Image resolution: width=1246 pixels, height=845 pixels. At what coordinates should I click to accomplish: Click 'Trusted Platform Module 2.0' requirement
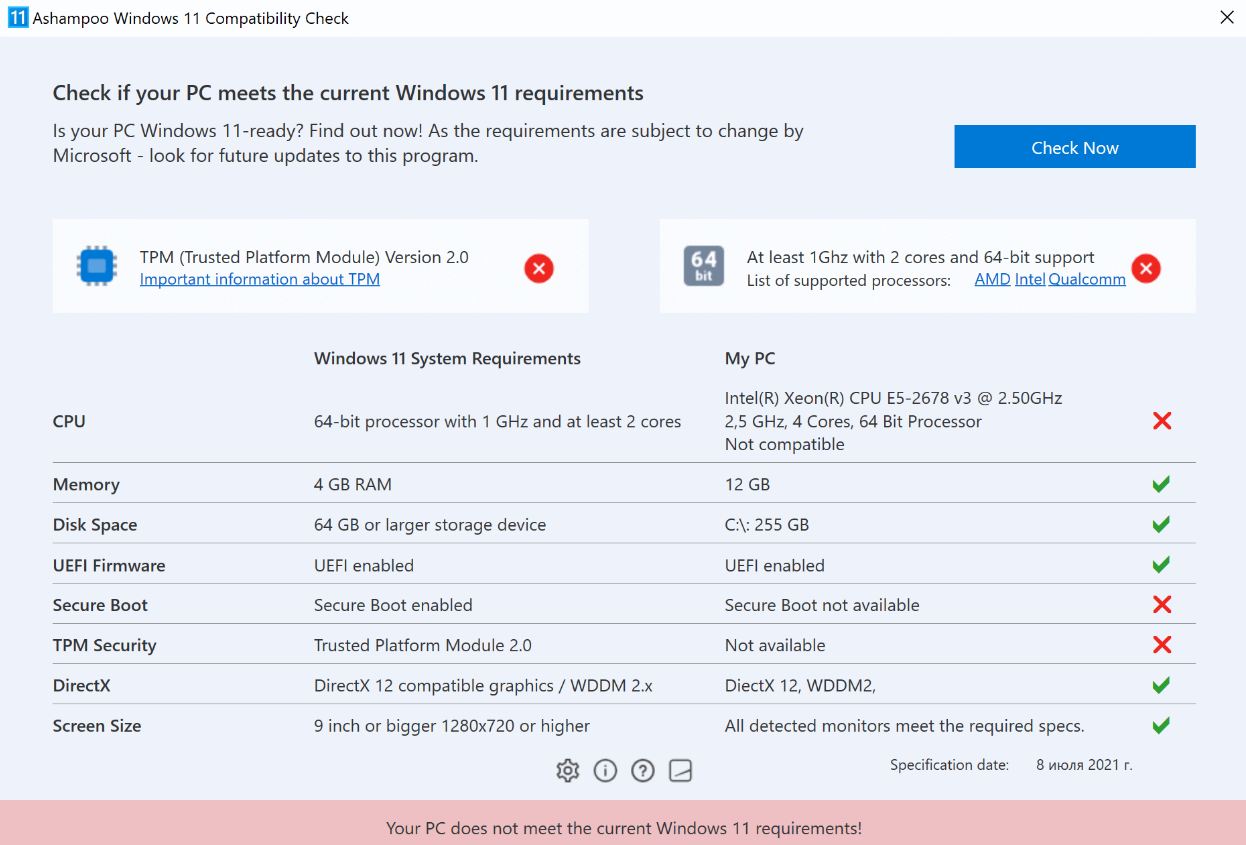pyautogui.click(x=423, y=645)
